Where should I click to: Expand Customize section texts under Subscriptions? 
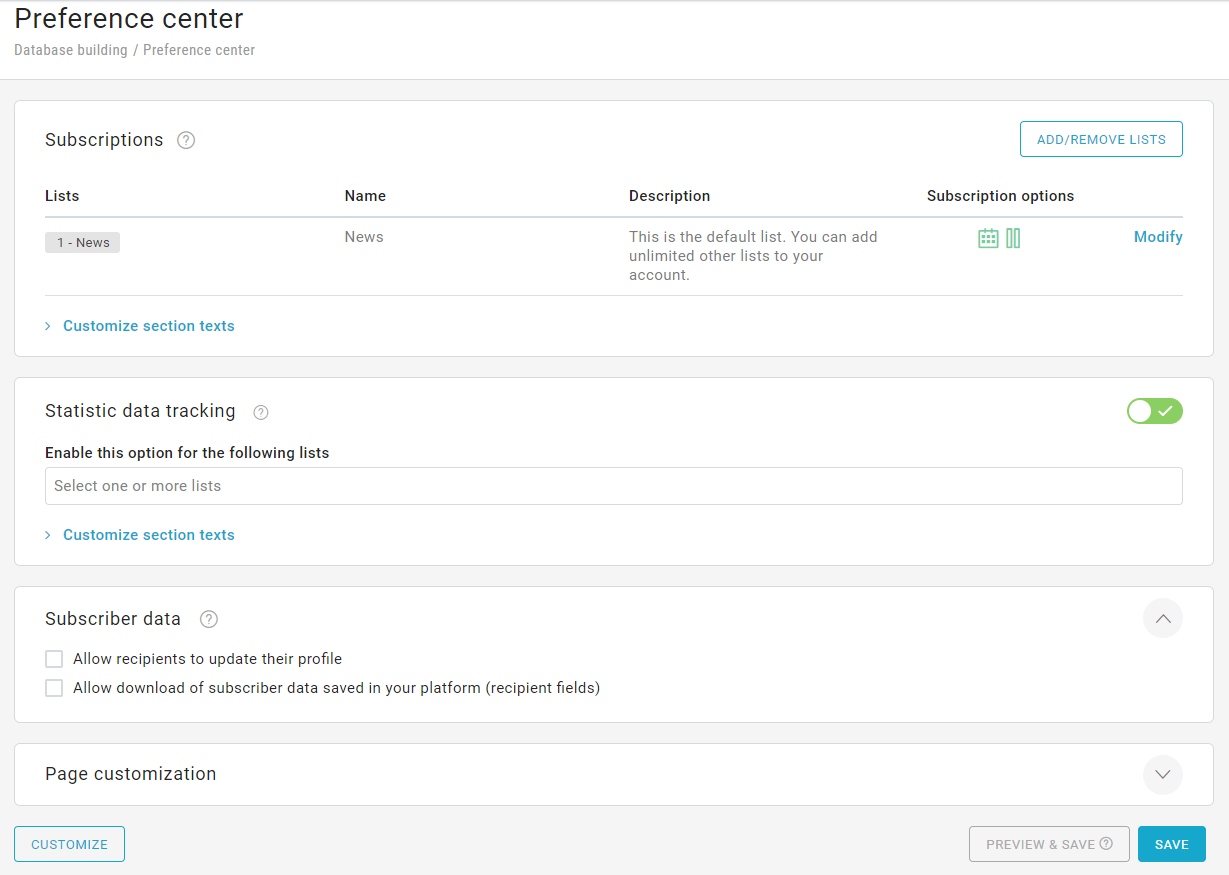pos(148,326)
